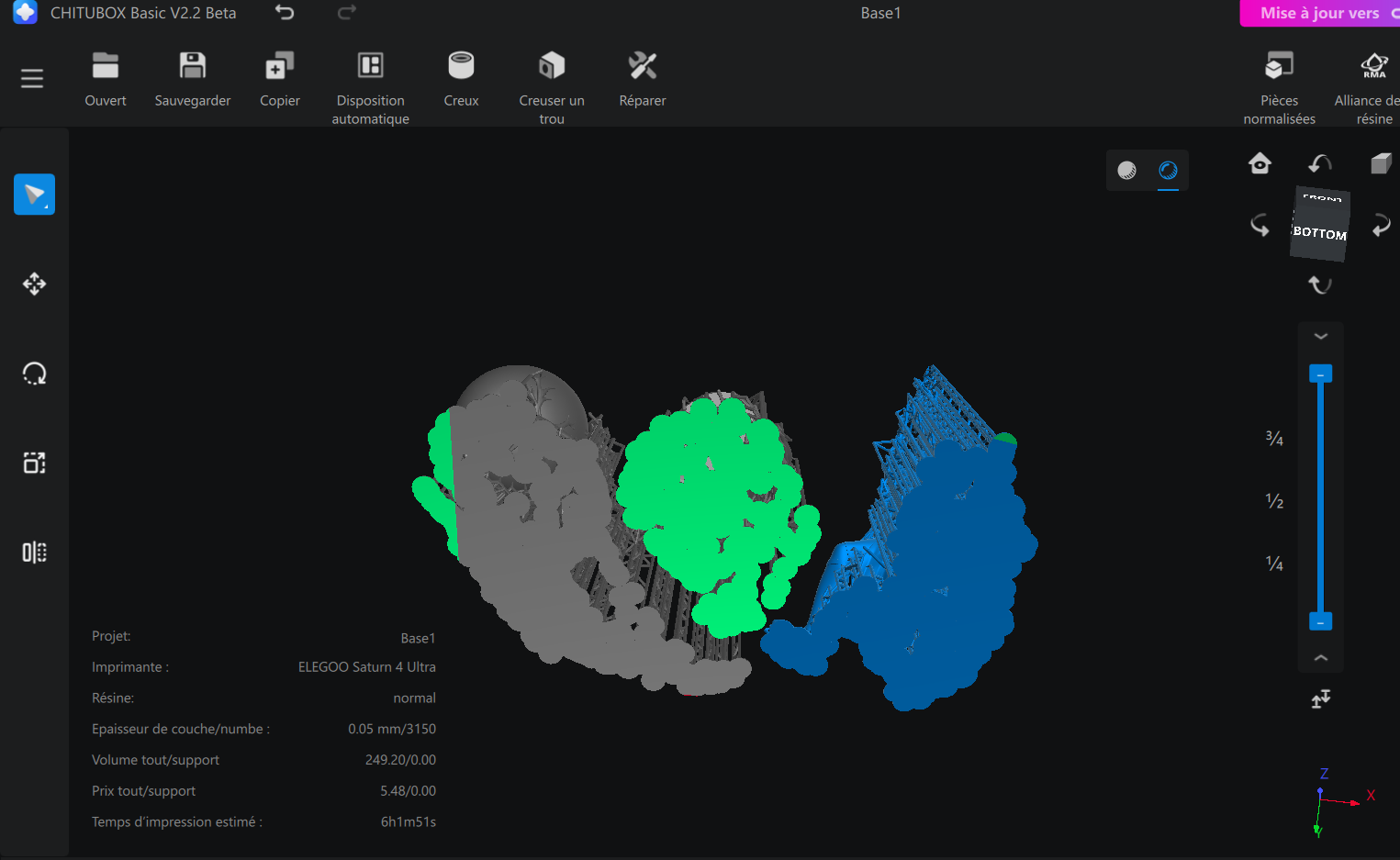Open the hamburger main menu
The height and width of the screenshot is (860, 1400).
(32, 79)
